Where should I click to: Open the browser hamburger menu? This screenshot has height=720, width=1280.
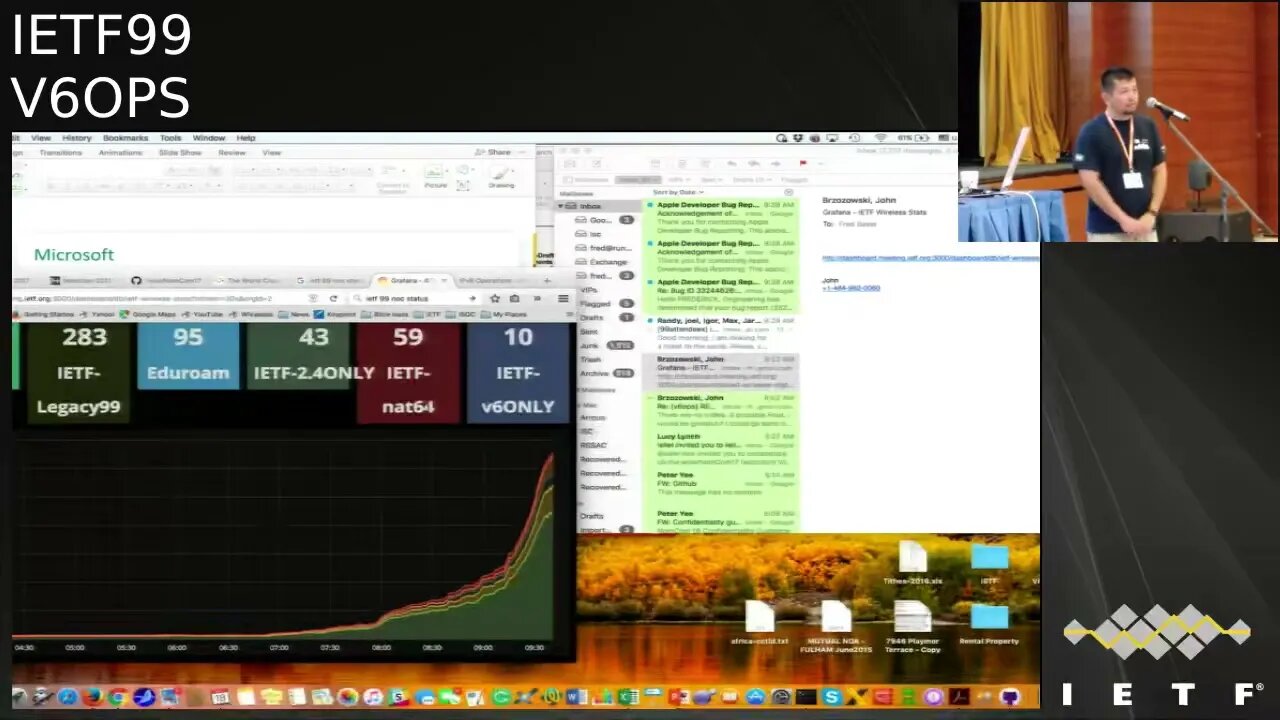(563, 298)
